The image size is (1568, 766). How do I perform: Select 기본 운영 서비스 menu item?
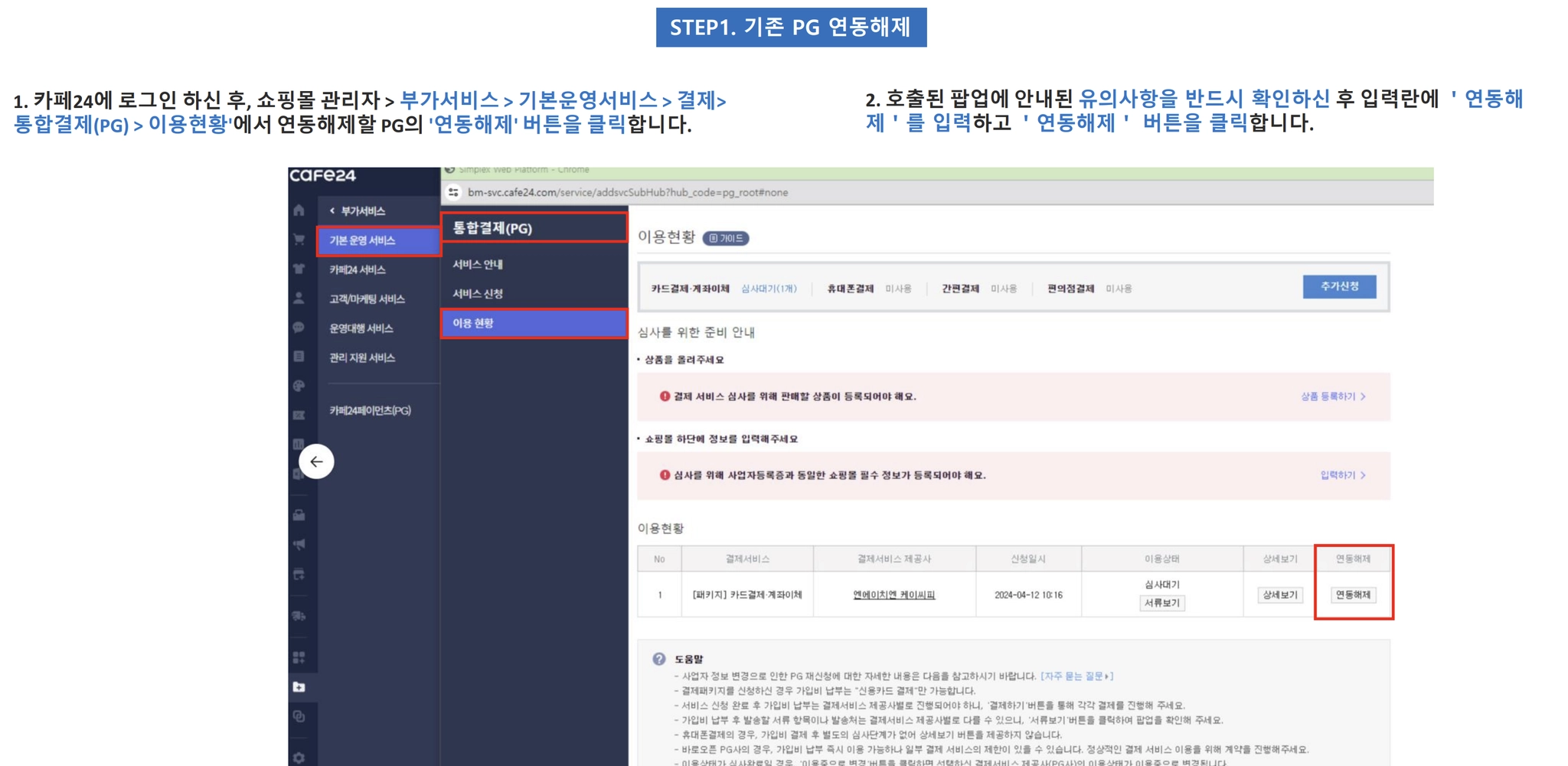click(x=378, y=240)
